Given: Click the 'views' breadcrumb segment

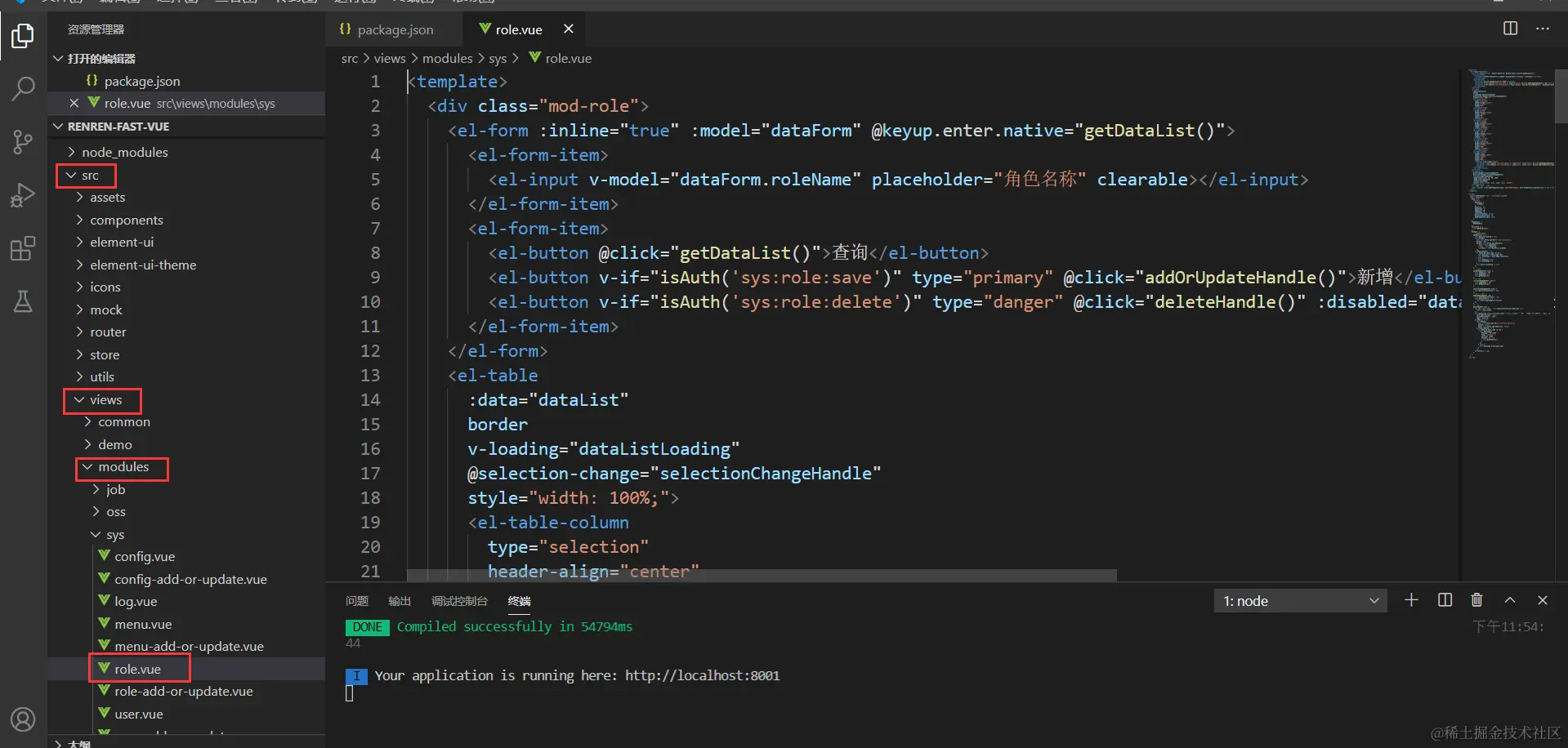Looking at the screenshot, I should tap(390, 59).
